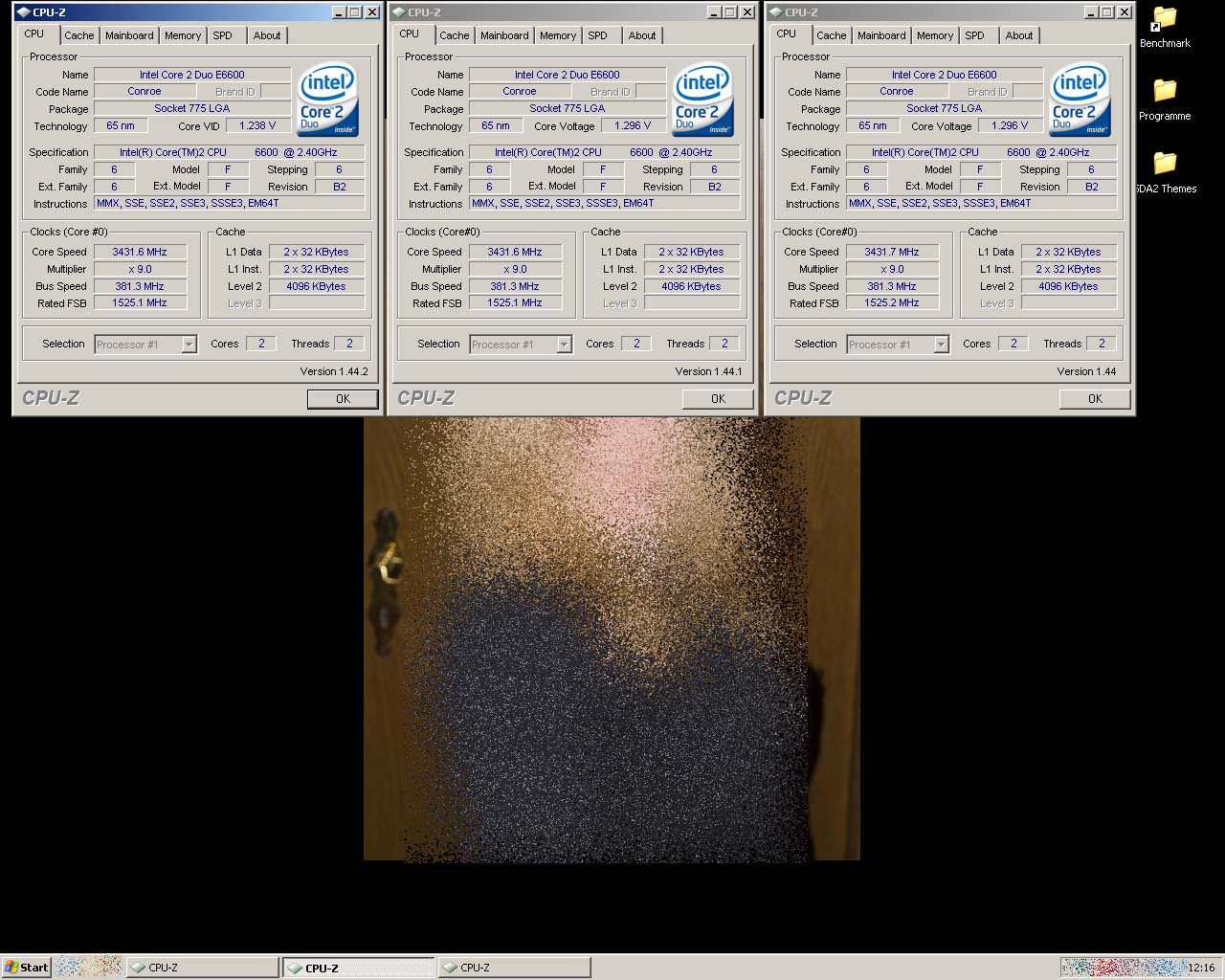The width and height of the screenshot is (1225, 980).
Task: Switch to first CPU-Z taskbar button
Action: [x=203, y=968]
